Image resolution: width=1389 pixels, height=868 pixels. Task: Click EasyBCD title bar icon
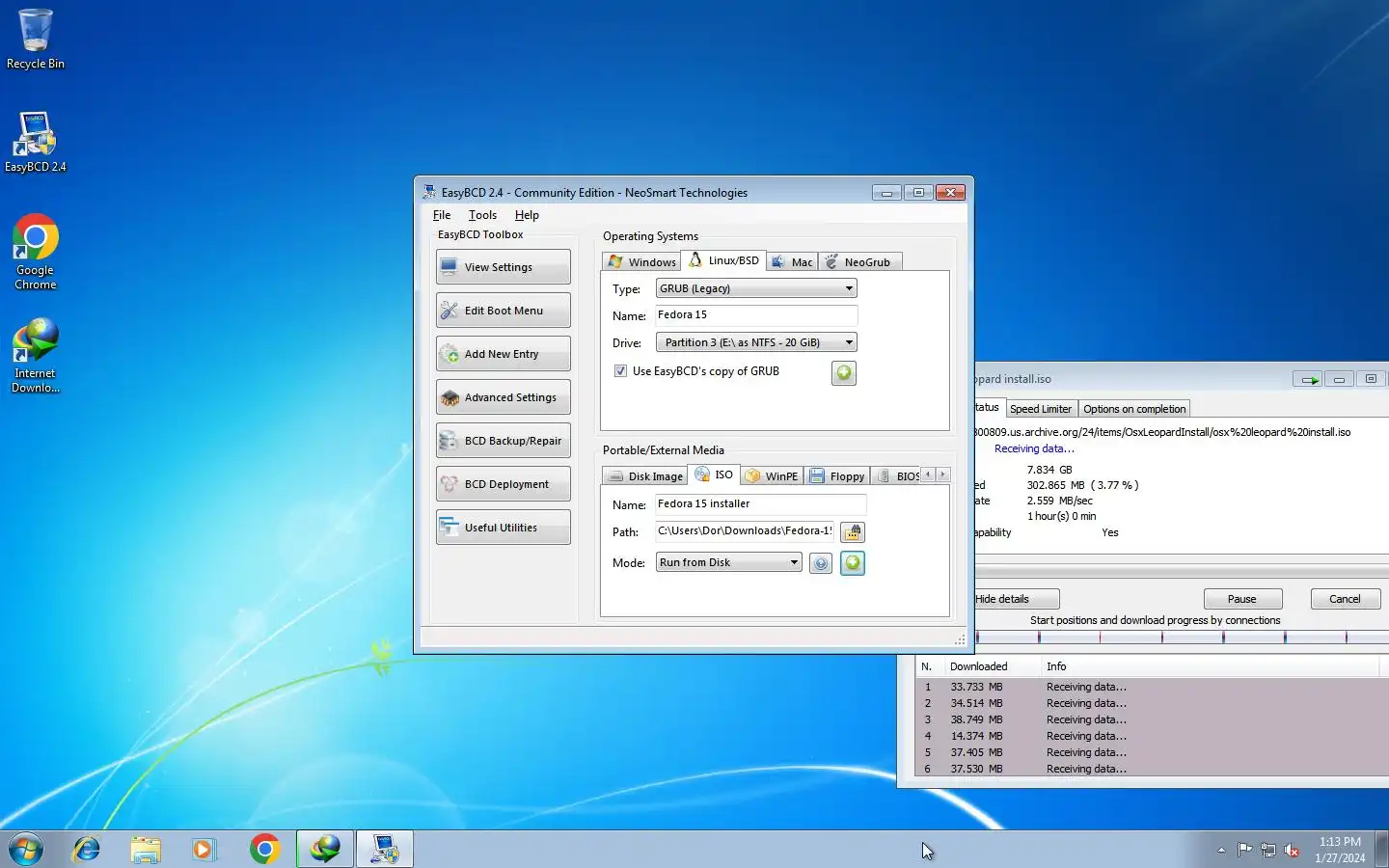(x=429, y=192)
